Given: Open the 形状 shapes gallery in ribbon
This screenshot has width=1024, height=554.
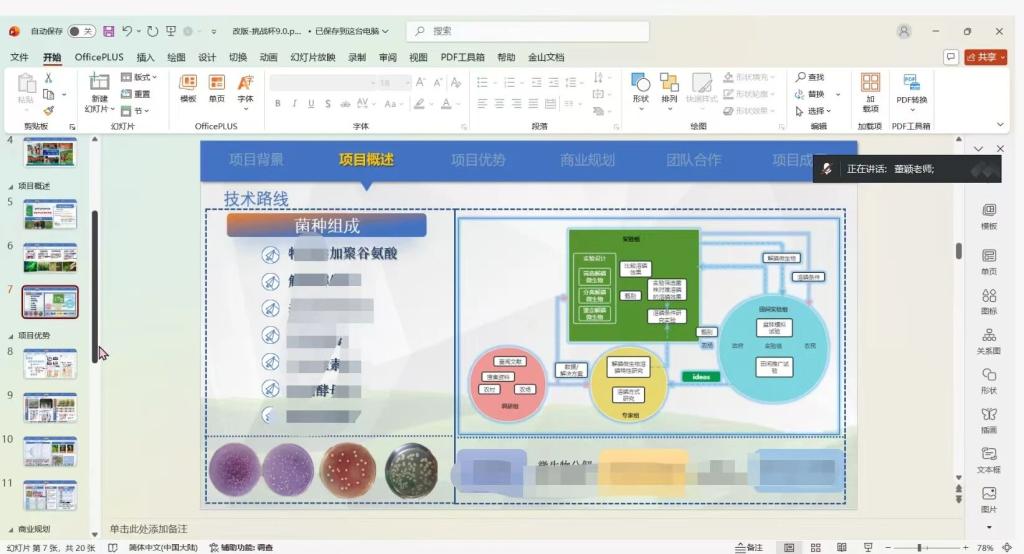Looking at the screenshot, I should 641,88.
